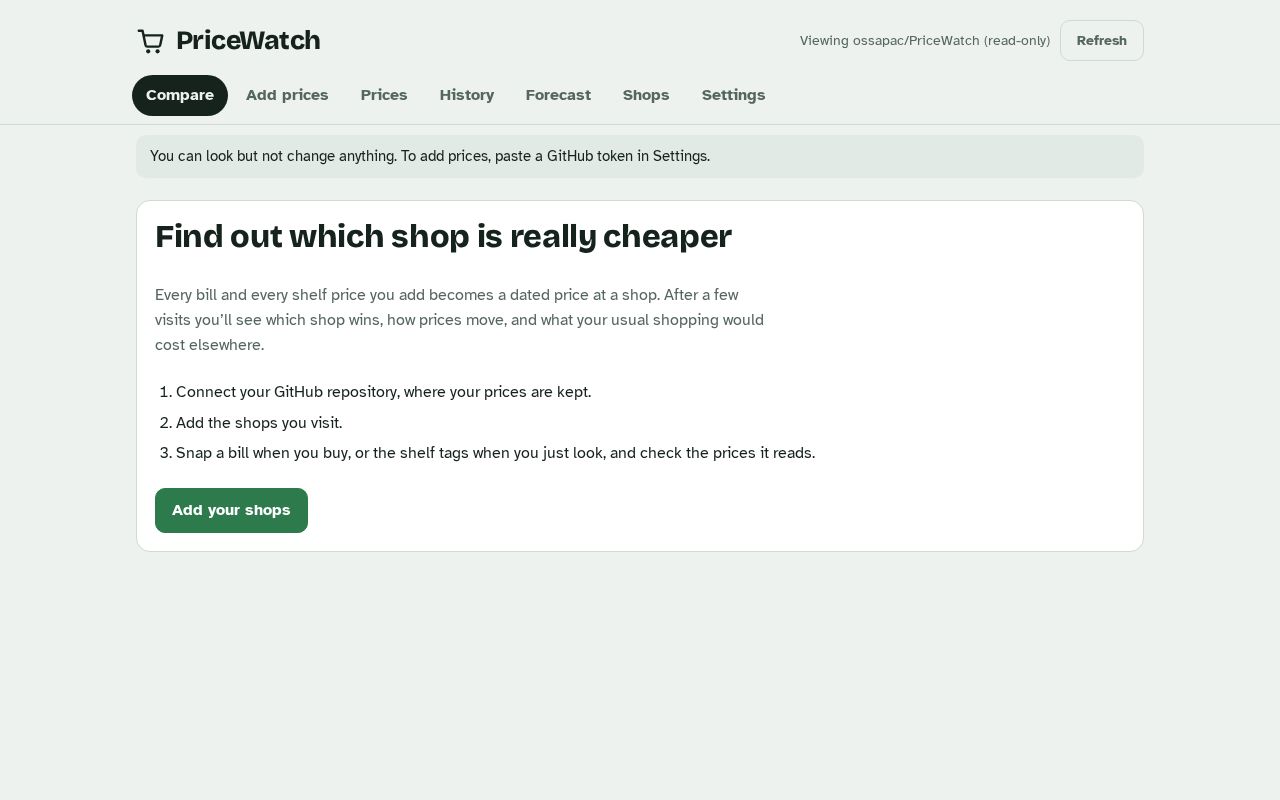Image resolution: width=1280 pixels, height=800 pixels.
Task: Click the step 'Connect your GitHub repository'
Action: tap(384, 392)
